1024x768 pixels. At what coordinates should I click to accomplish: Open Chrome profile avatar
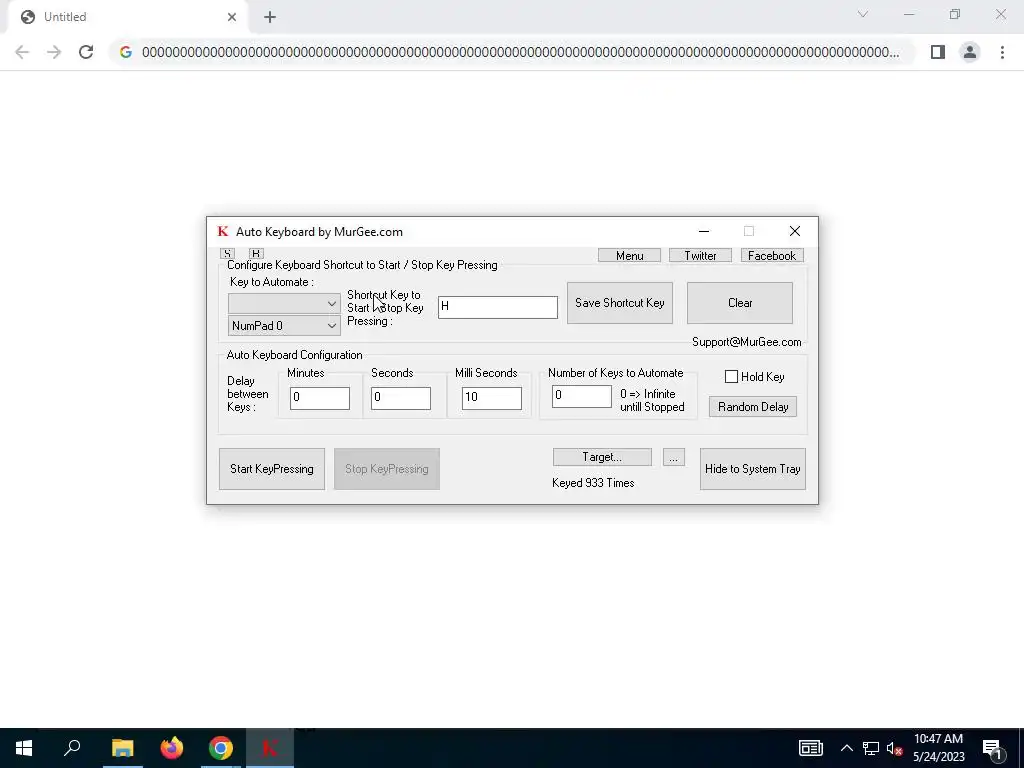[x=970, y=52]
